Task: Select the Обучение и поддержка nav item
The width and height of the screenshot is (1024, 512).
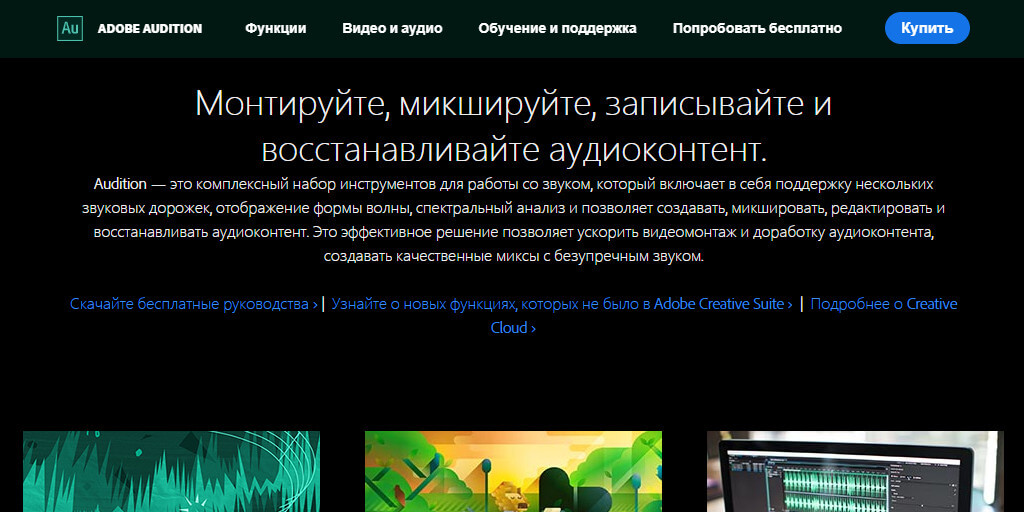Action: [557, 29]
